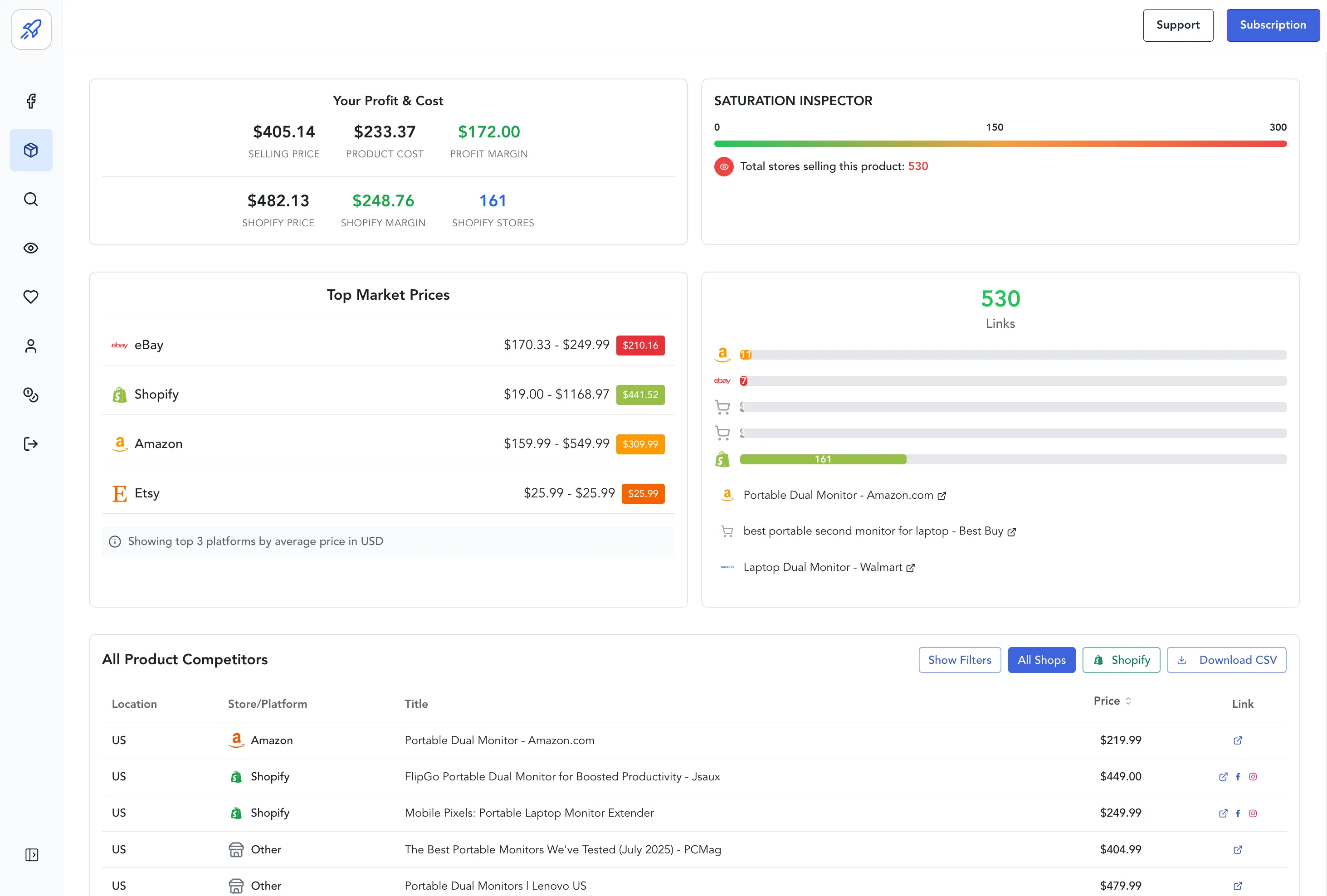Click Portable Dual Monitors Lenovo US title
This screenshot has height=896, width=1327.
click(x=495, y=886)
